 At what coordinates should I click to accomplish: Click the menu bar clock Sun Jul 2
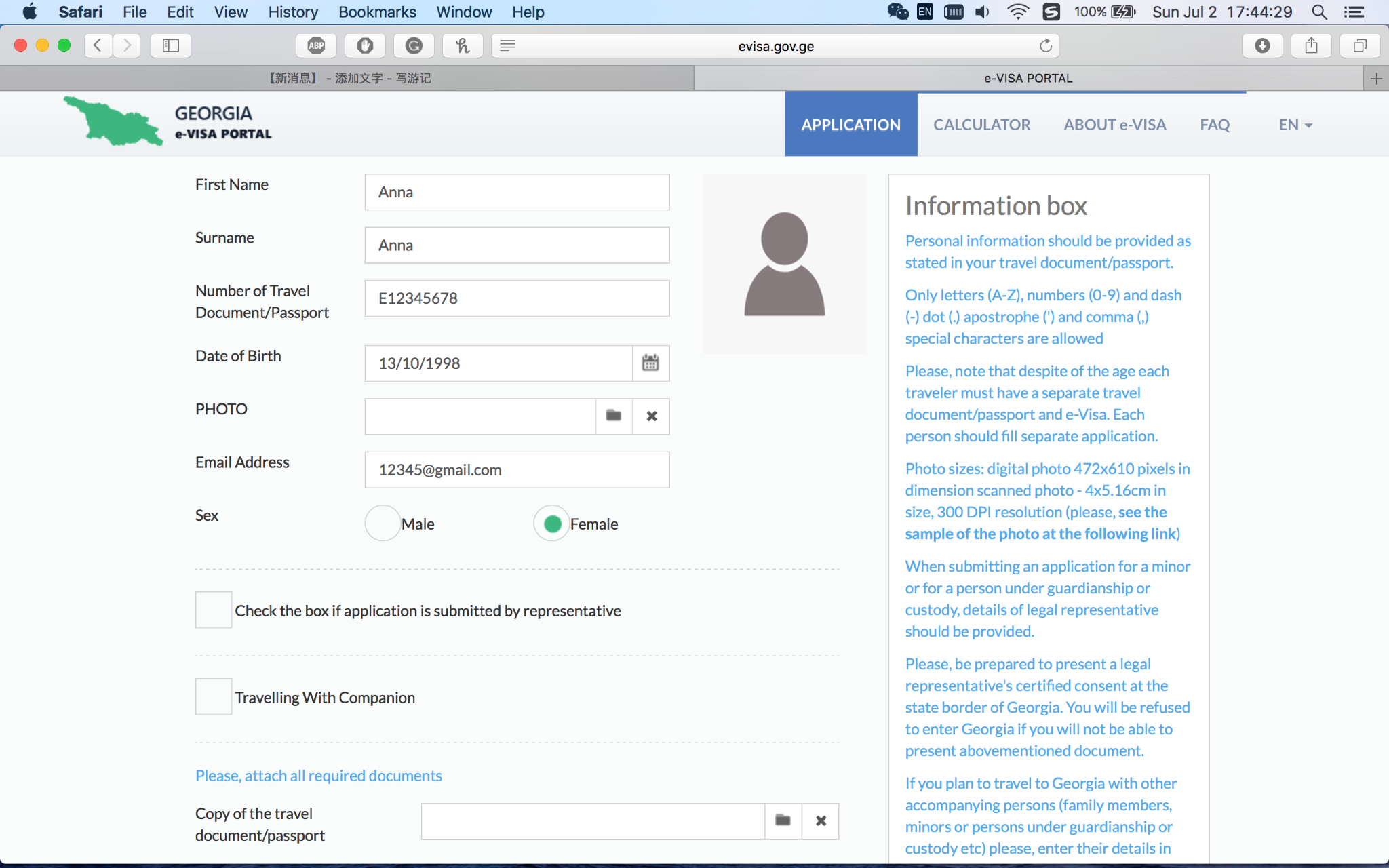click(x=1222, y=12)
